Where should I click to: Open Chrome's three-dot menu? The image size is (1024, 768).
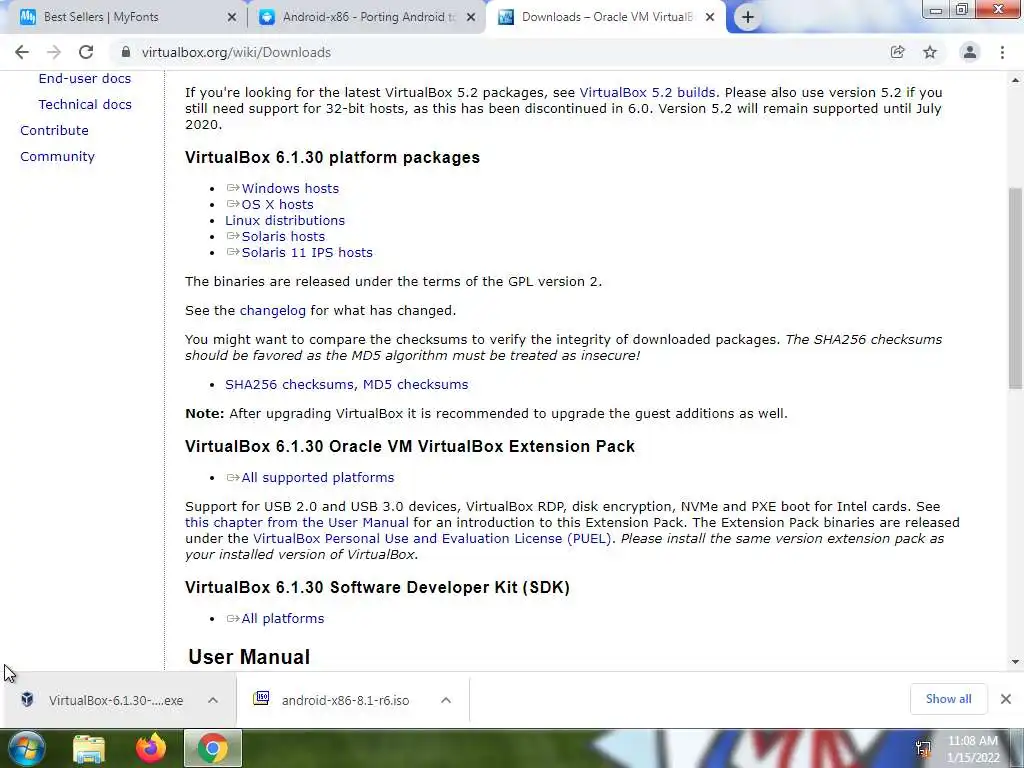coord(1002,52)
